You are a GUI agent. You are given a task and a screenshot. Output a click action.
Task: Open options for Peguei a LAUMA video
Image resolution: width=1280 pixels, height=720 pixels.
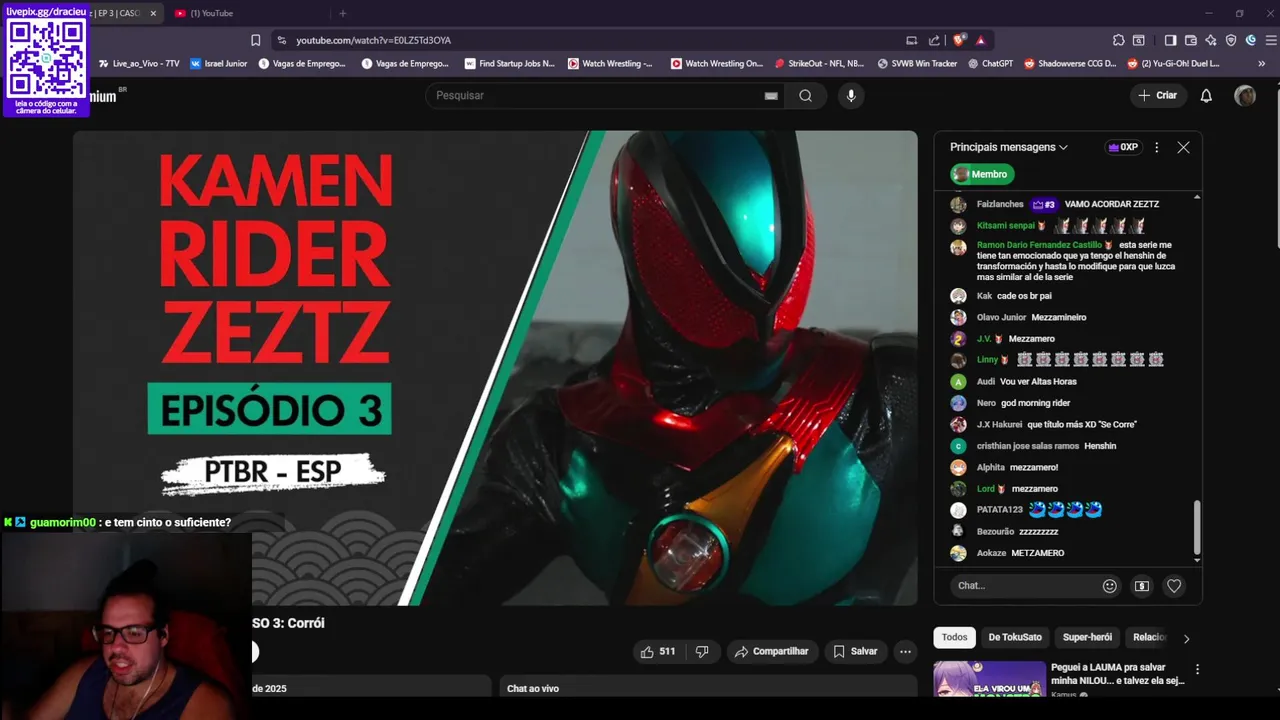tap(1197, 669)
